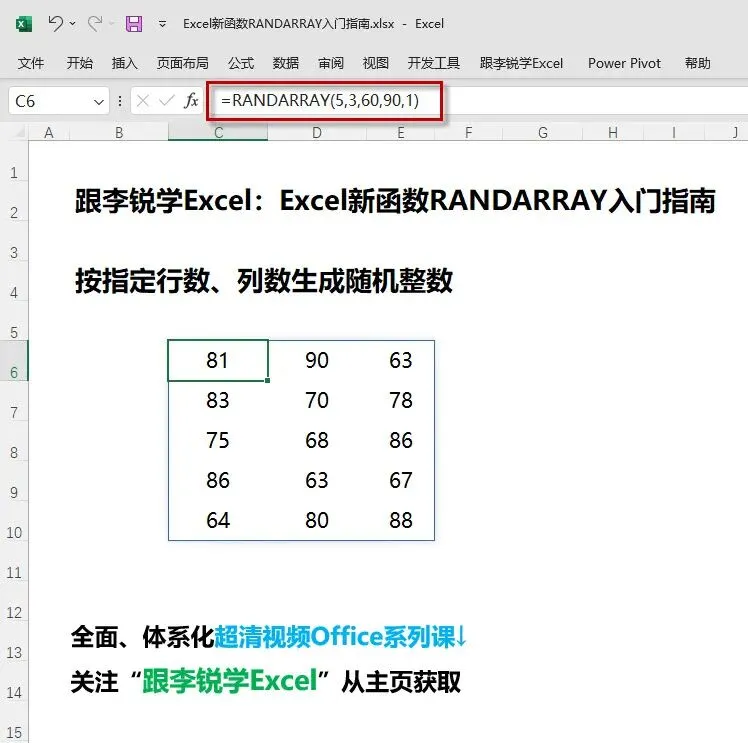Click the purple Save icon

(134, 23)
